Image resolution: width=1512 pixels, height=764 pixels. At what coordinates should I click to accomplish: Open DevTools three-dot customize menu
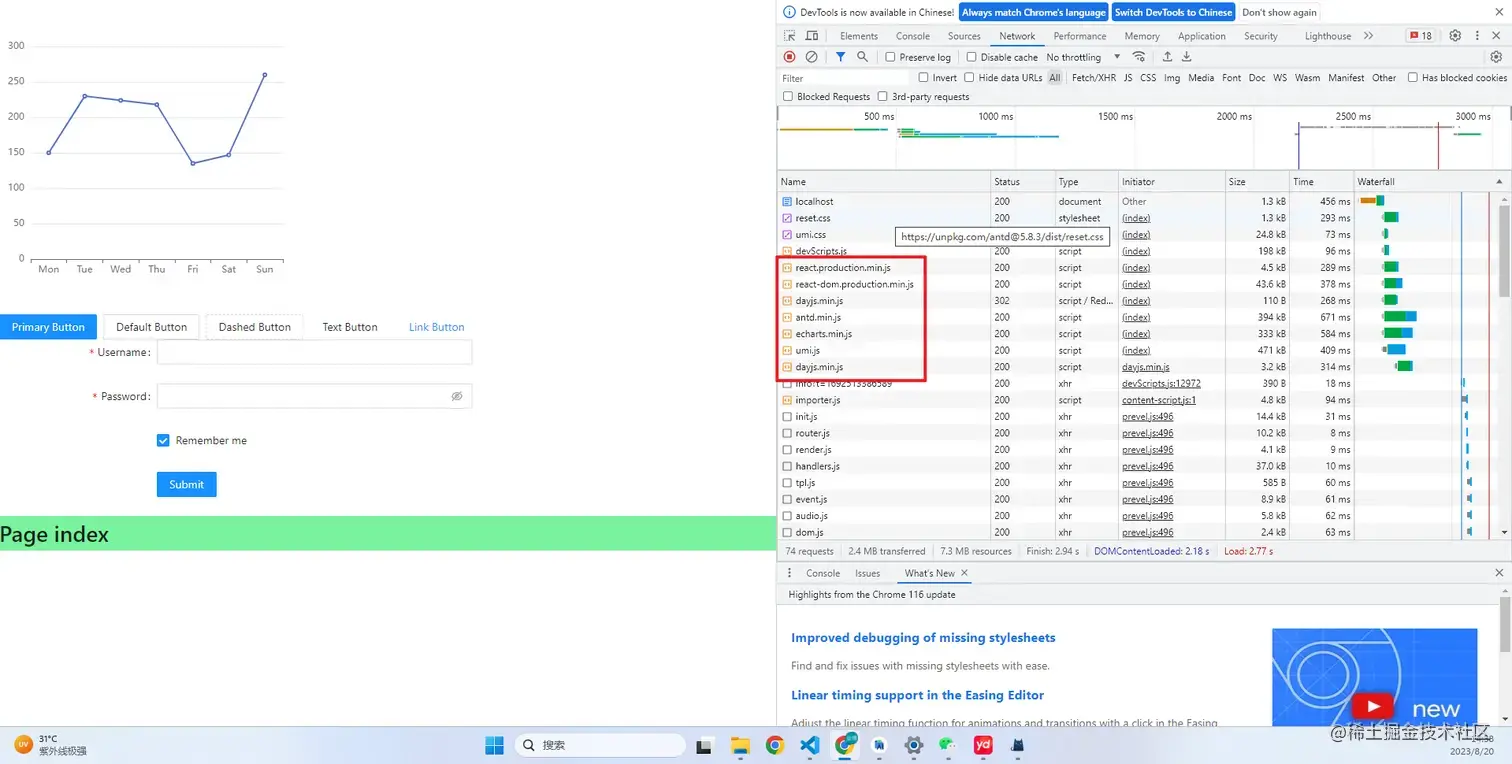point(1476,36)
